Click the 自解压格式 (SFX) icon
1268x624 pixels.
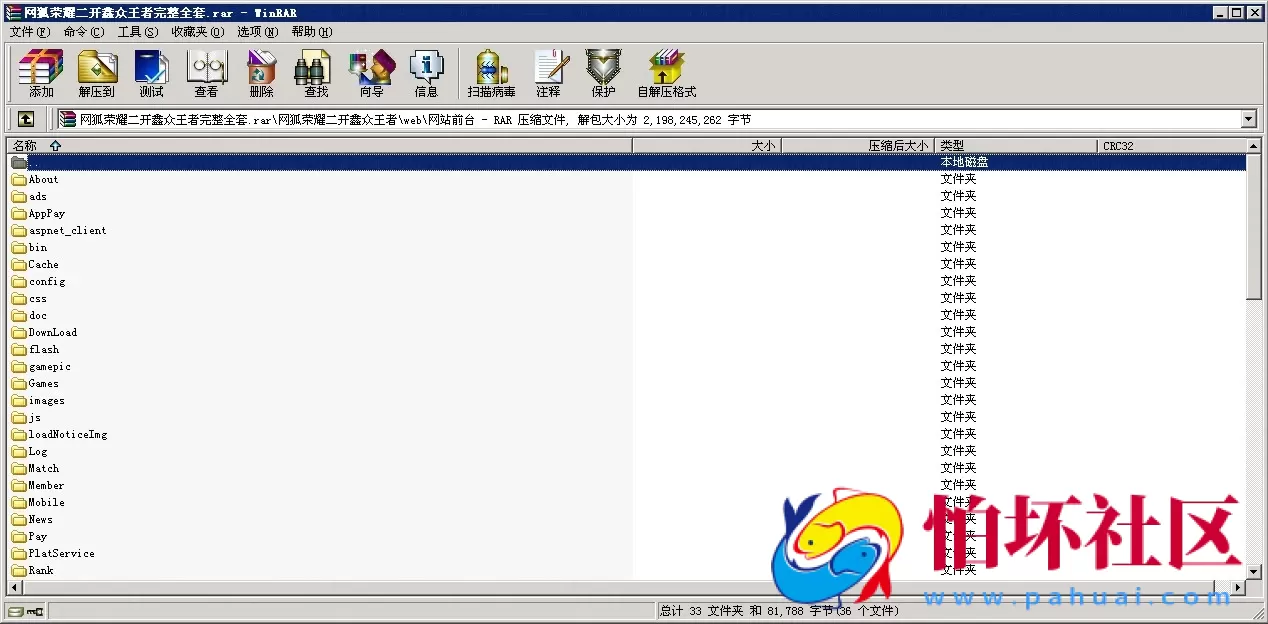point(665,72)
